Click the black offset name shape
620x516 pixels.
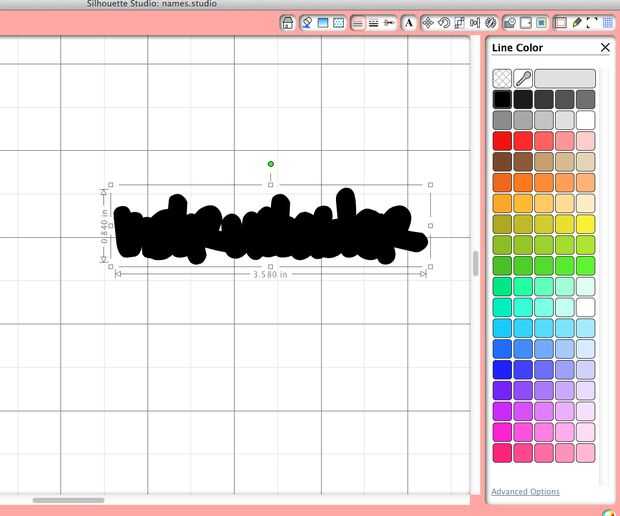pyautogui.click(x=270, y=231)
